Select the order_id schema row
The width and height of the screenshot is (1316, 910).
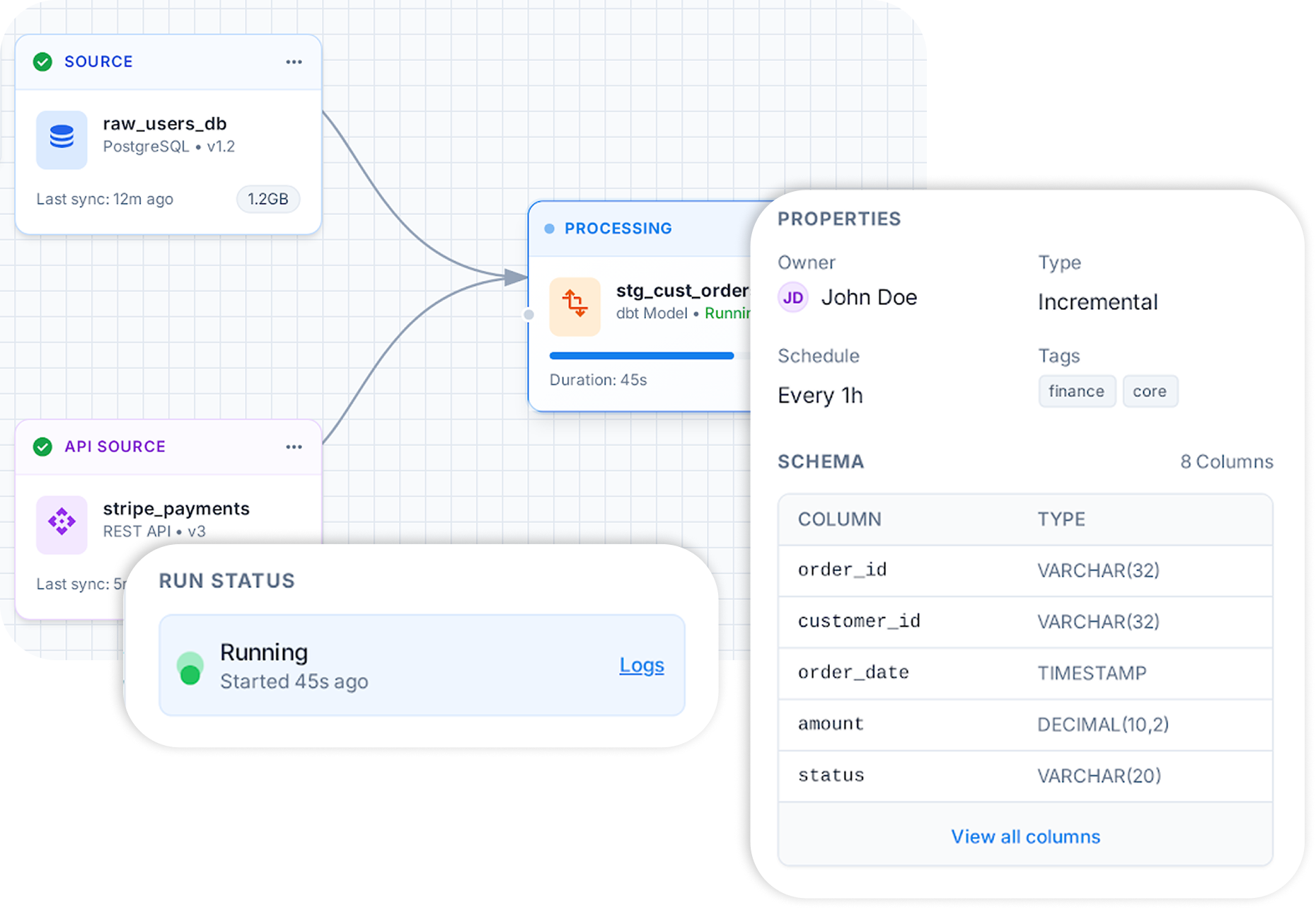point(1024,570)
